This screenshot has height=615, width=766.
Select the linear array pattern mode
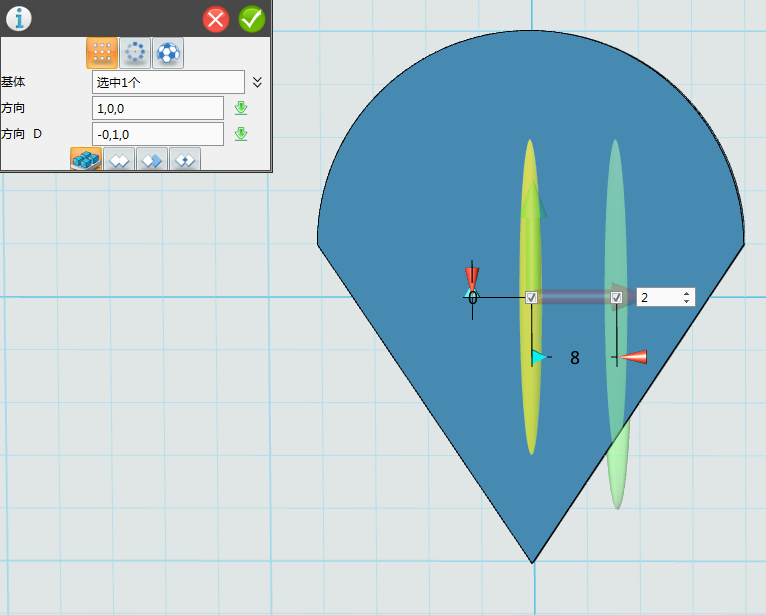[102, 53]
